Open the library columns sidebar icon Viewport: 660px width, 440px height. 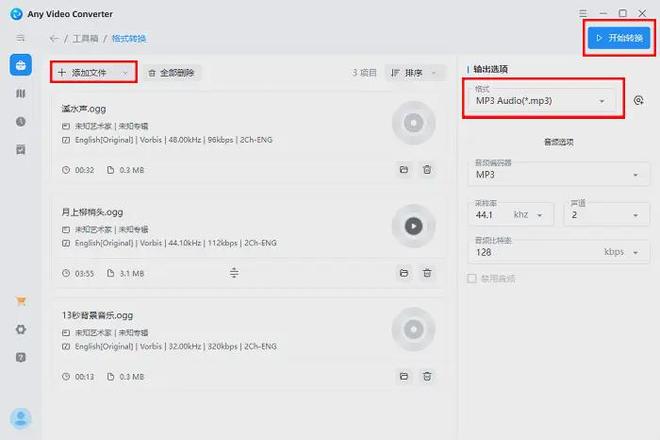click(x=21, y=93)
